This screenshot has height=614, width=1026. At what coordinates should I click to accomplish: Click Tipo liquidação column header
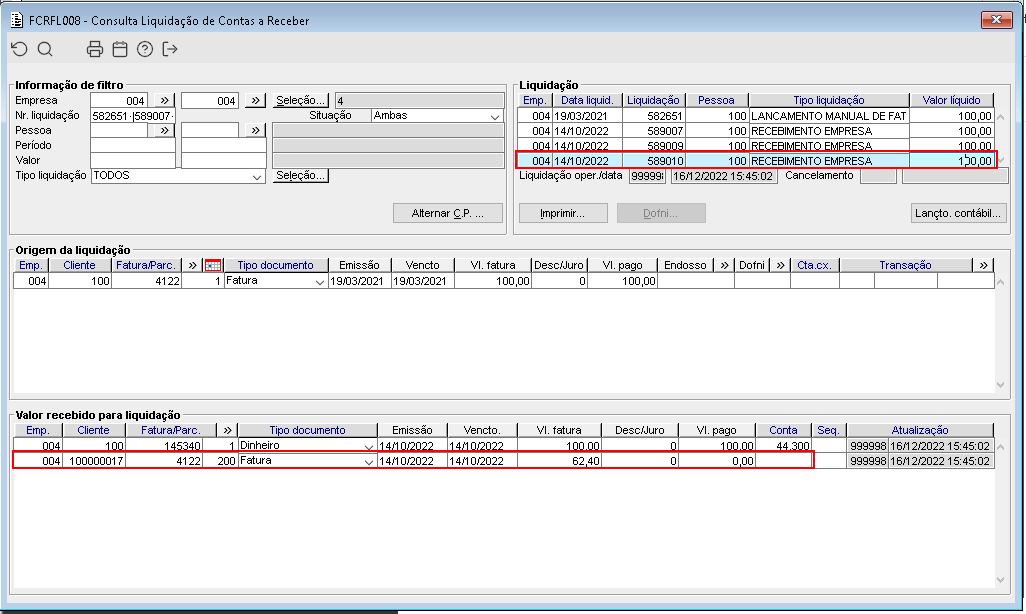click(828, 100)
